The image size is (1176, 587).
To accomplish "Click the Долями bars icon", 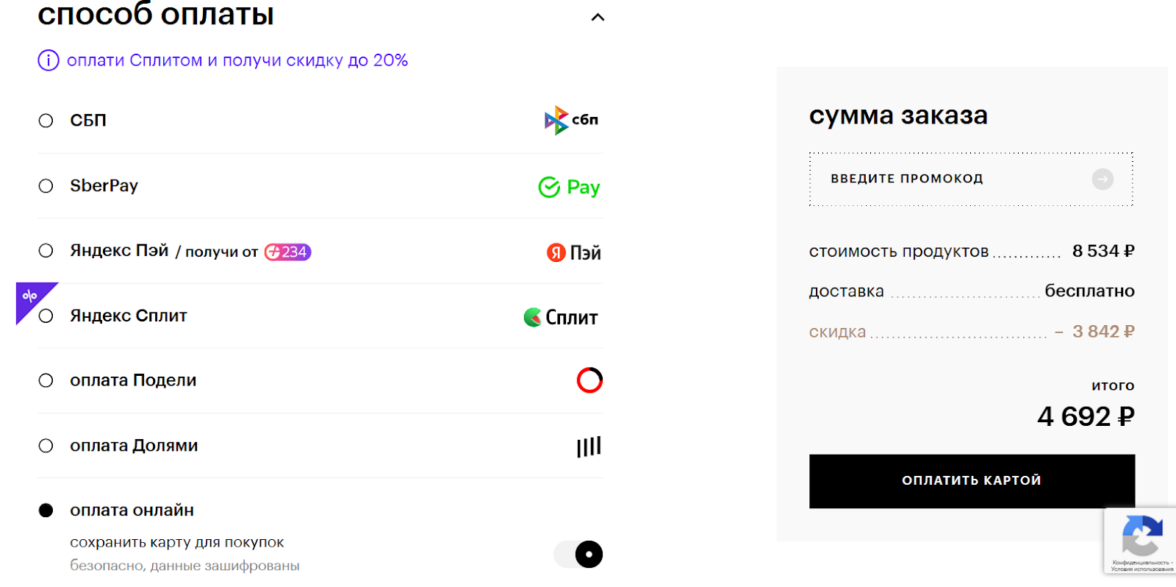I will (x=589, y=446).
